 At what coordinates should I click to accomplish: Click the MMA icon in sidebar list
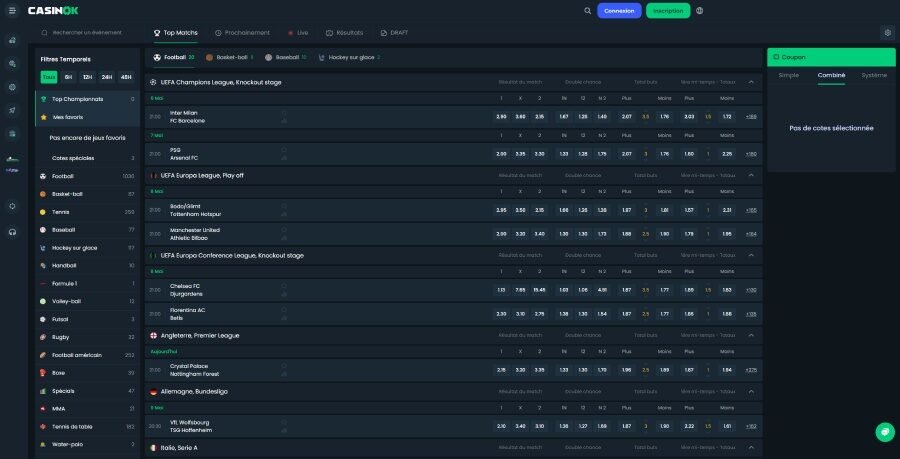pyautogui.click(x=43, y=409)
